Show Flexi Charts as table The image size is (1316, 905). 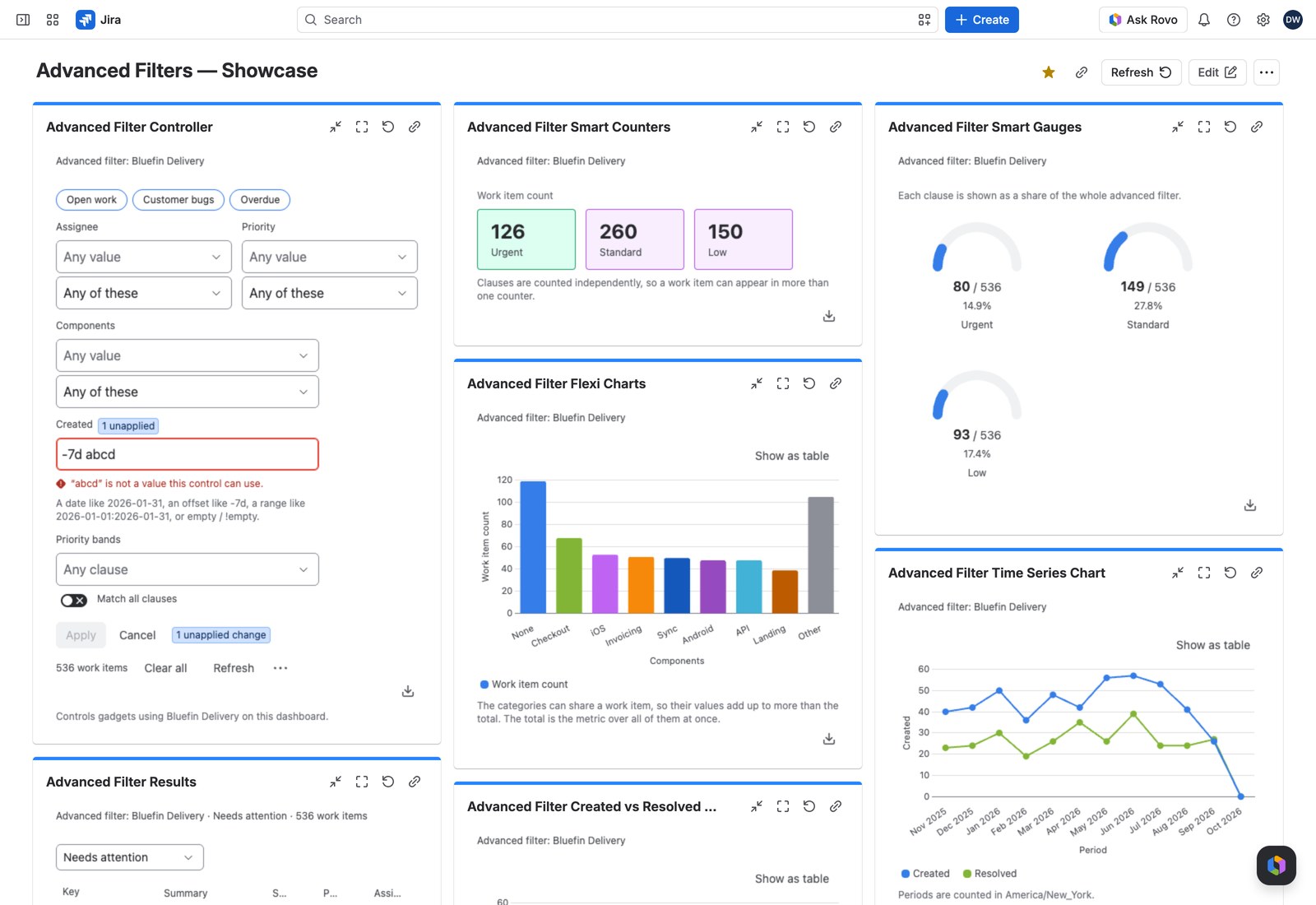[x=792, y=456]
